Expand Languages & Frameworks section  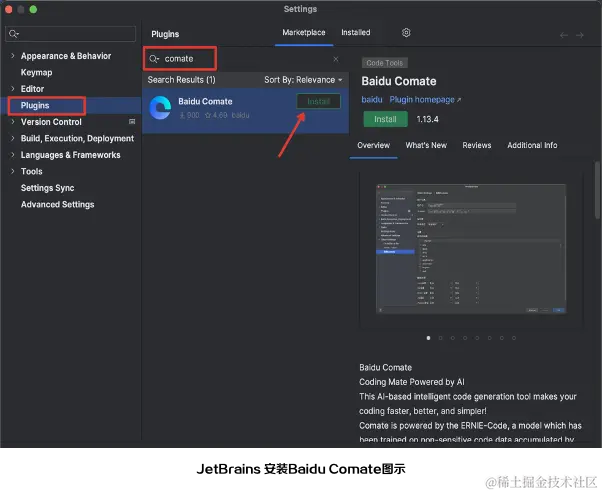point(13,155)
